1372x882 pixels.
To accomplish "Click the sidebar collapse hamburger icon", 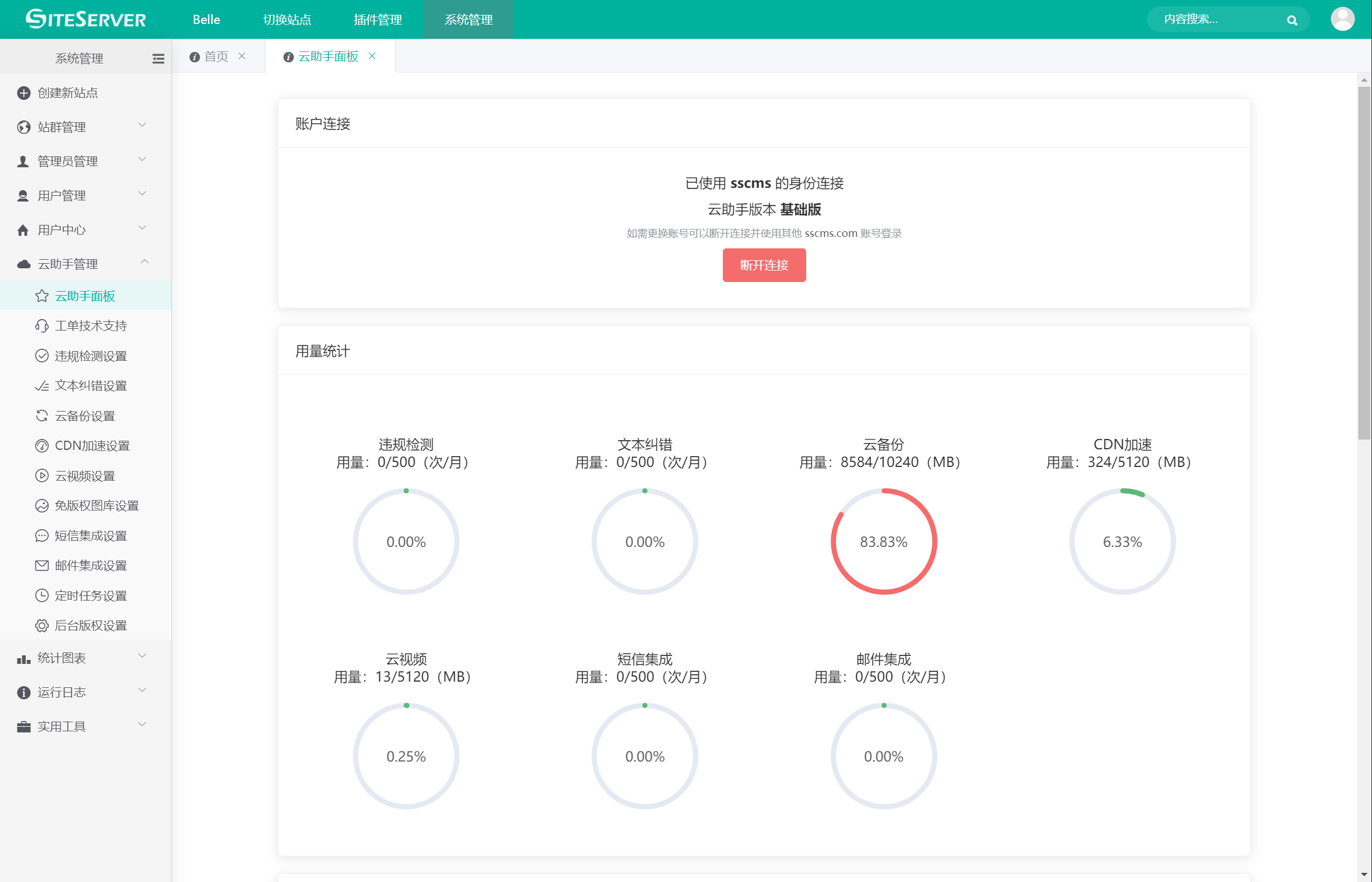I will click(158, 58).
